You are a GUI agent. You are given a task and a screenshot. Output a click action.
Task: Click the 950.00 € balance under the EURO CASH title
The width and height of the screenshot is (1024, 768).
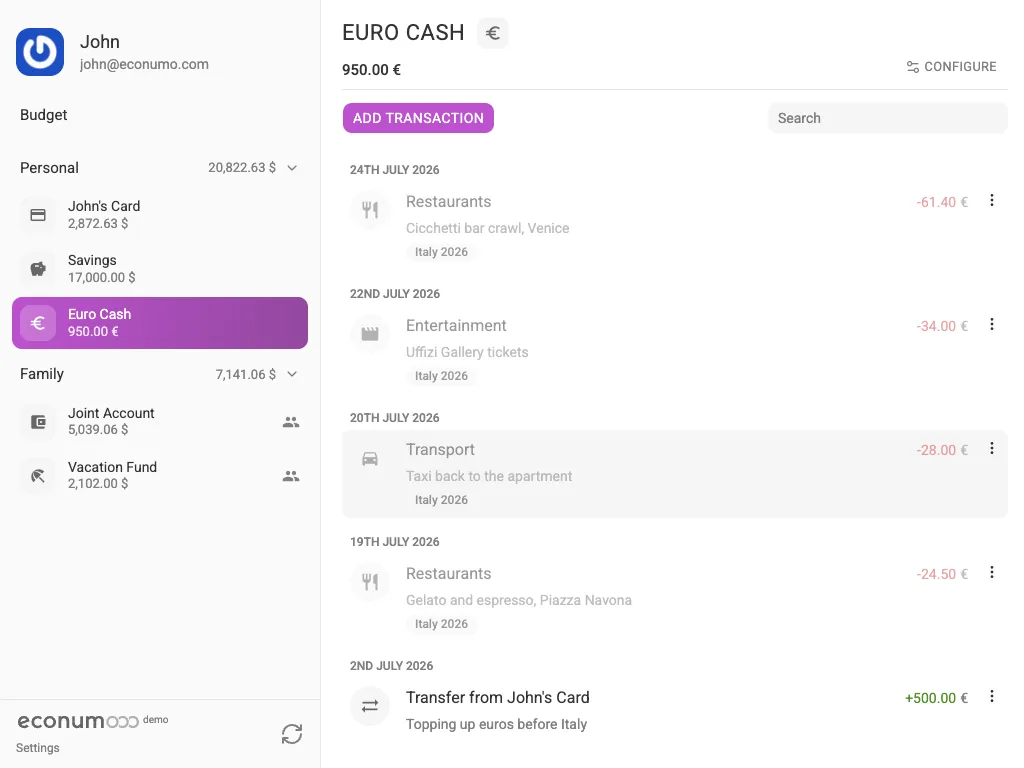(372, 70)
